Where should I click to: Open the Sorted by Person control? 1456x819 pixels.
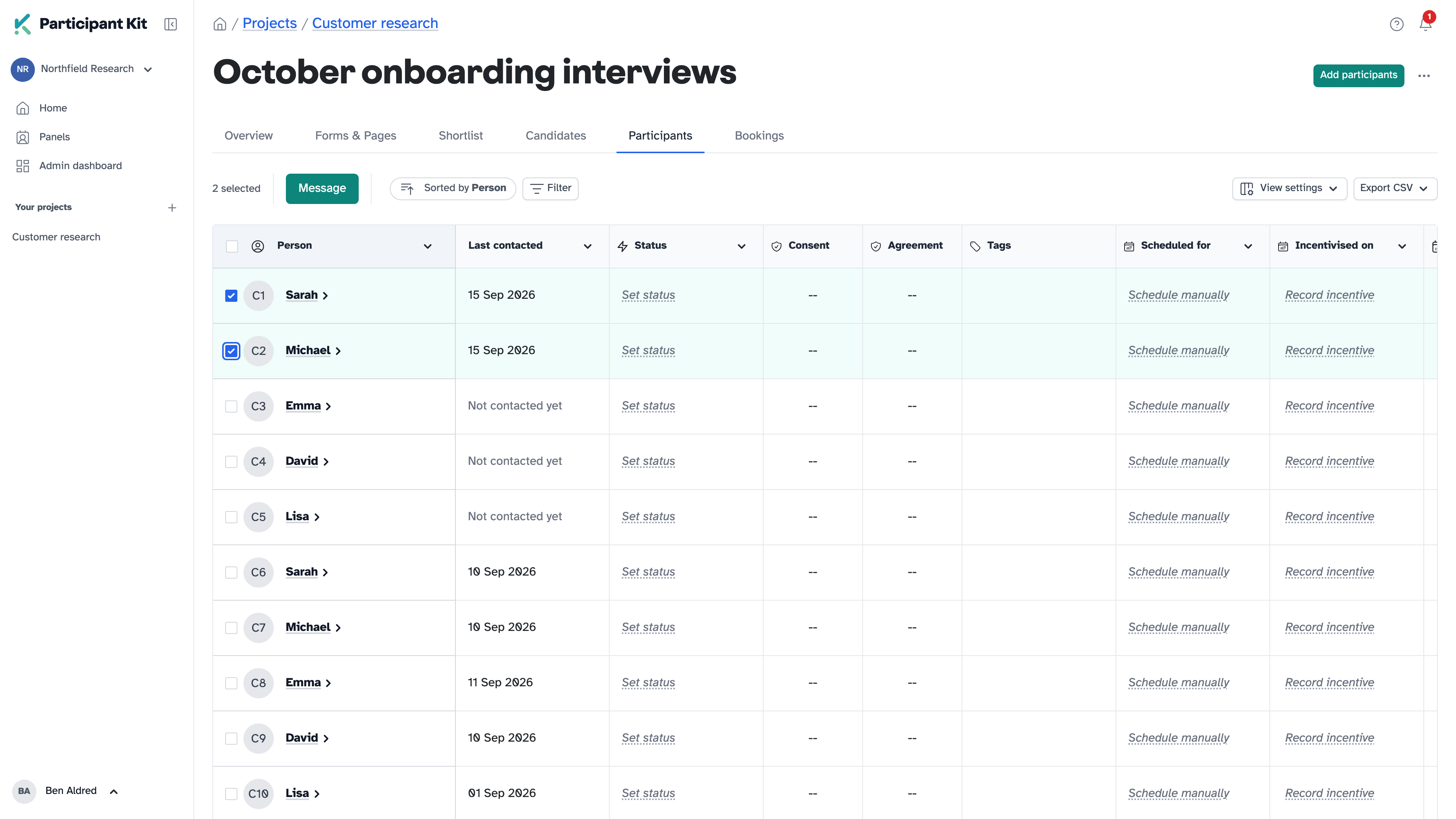point(453,188)
